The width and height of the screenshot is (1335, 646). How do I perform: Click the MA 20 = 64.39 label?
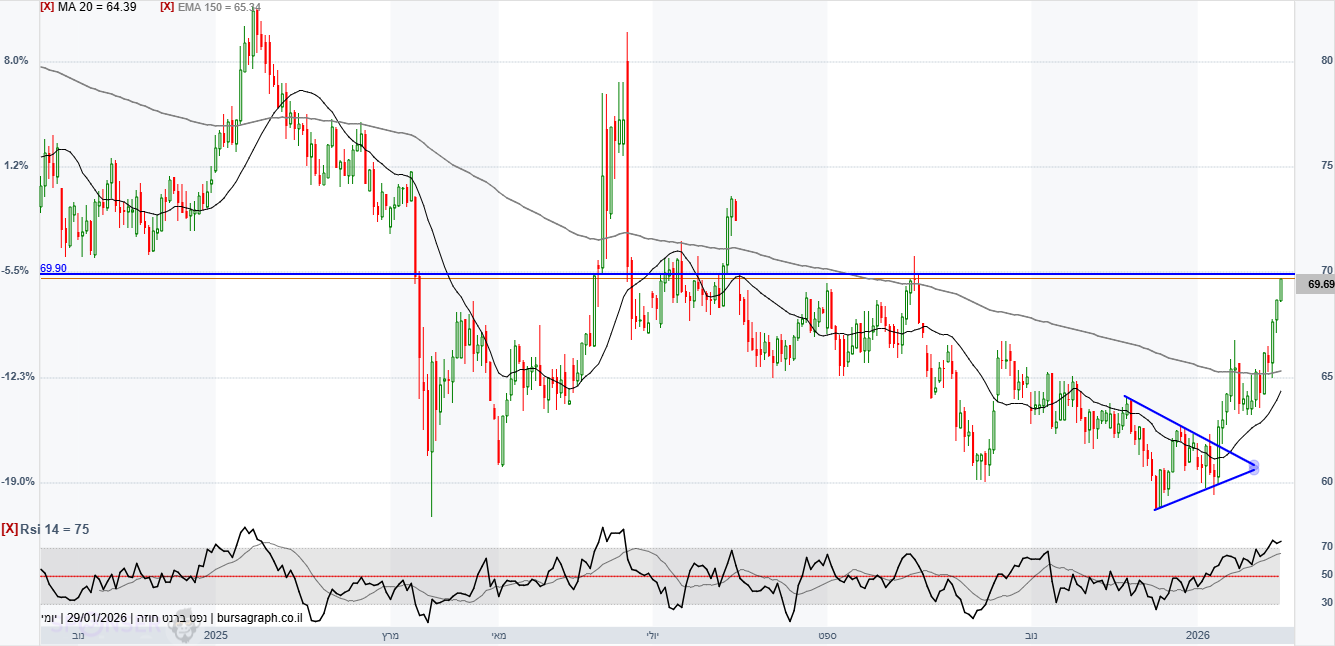coord(97,7)
